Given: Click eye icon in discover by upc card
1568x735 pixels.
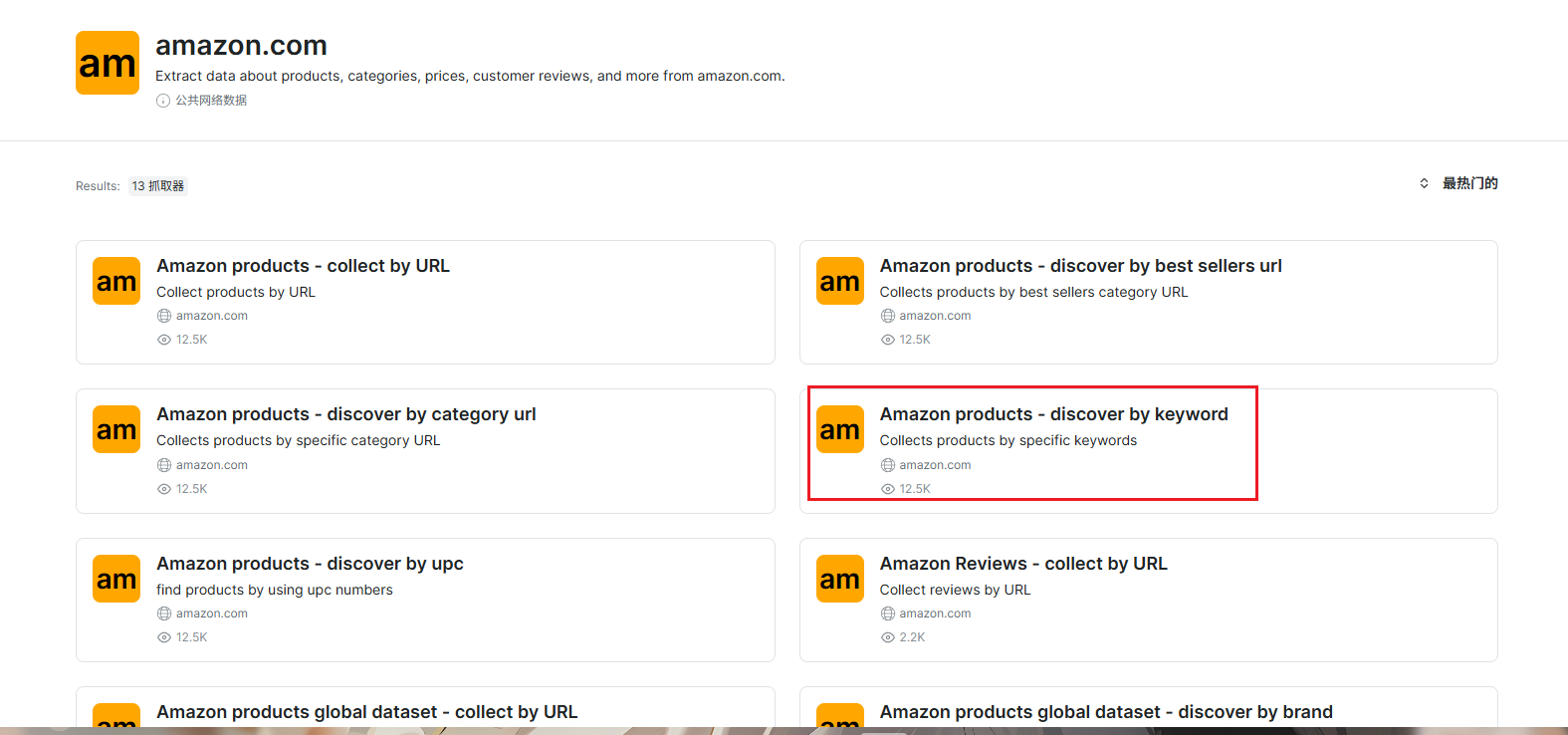Looking at the screenshot, I should click(164, 637).
